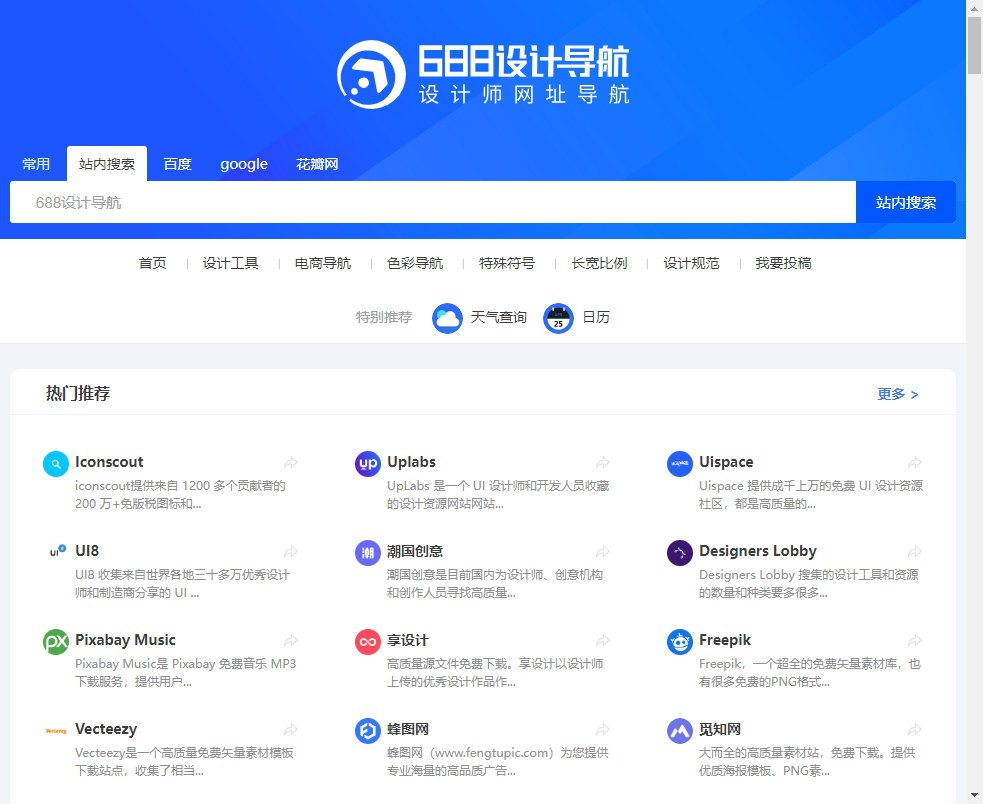Image resolution: width=983 pixels, height=804 pixels.
Task: Open 长宽比例 in the navigation menu
Action: tap(599, 263)
